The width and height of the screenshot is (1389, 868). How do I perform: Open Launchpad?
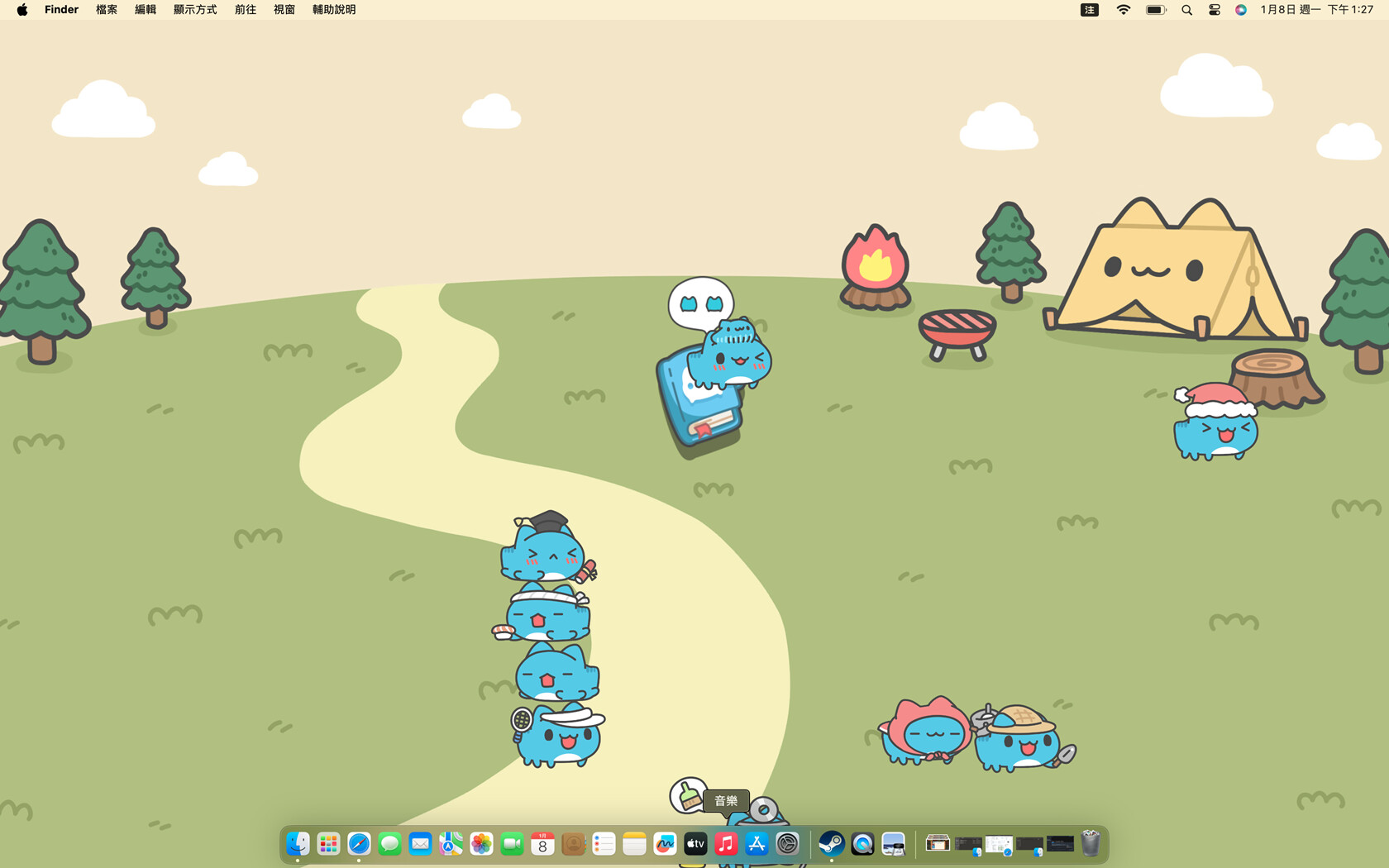point(328,844)
